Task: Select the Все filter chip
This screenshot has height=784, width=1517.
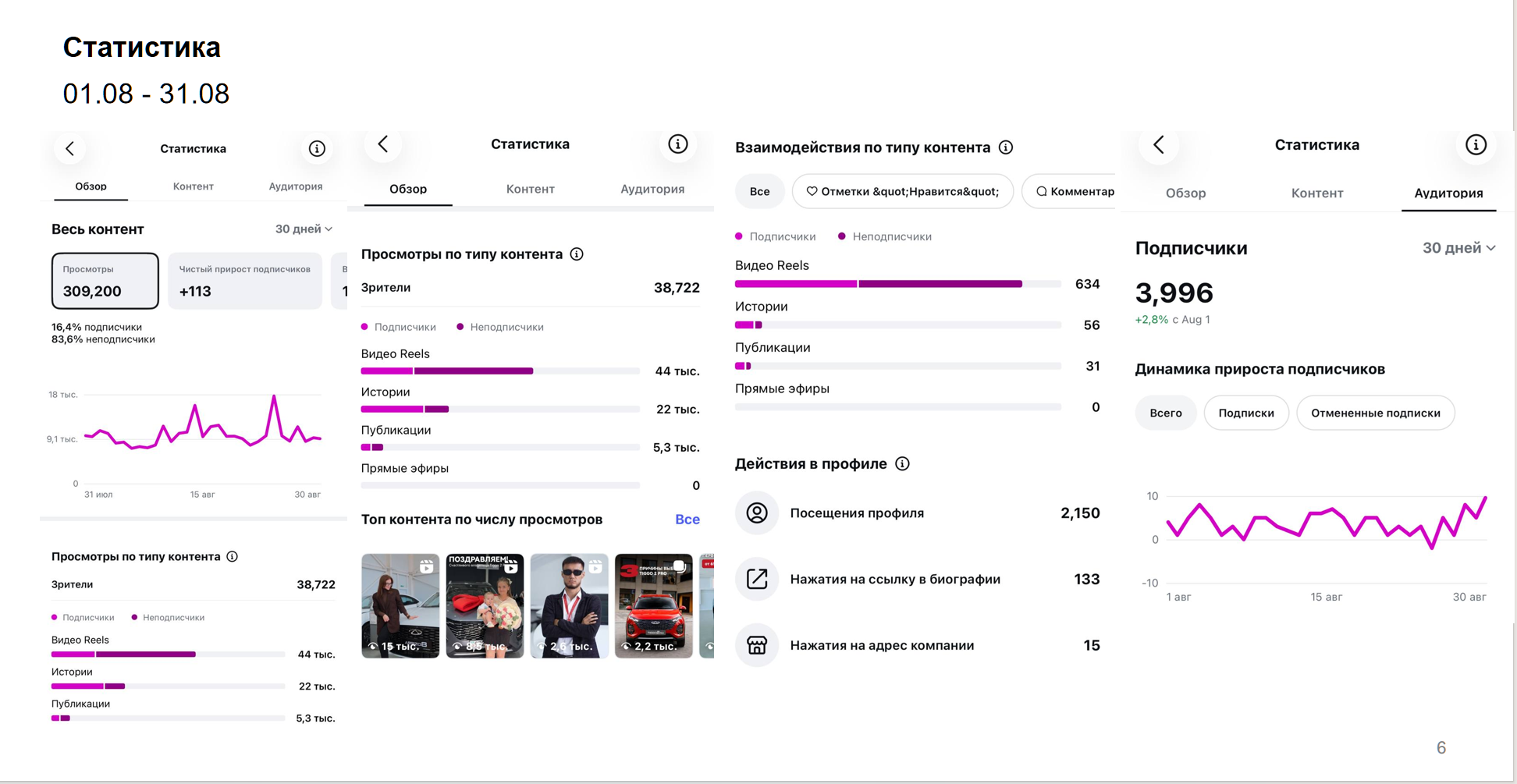Action: coord(759,191)
